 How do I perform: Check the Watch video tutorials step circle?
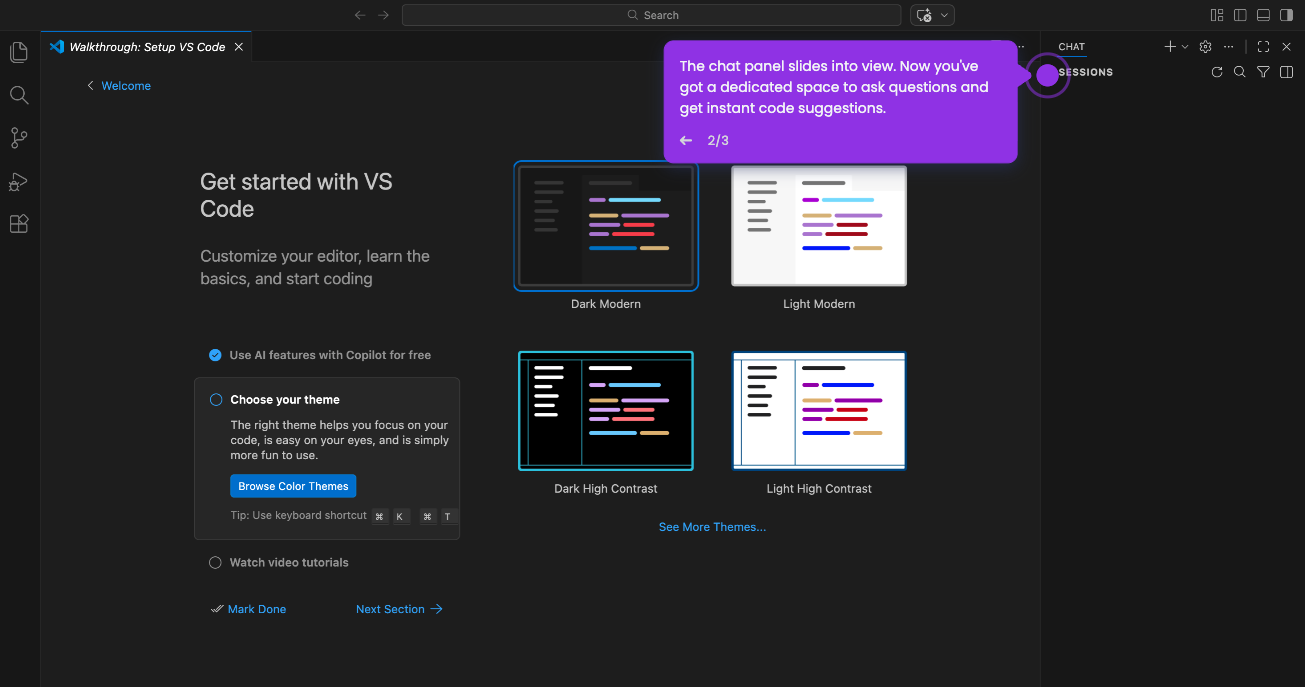215,563
